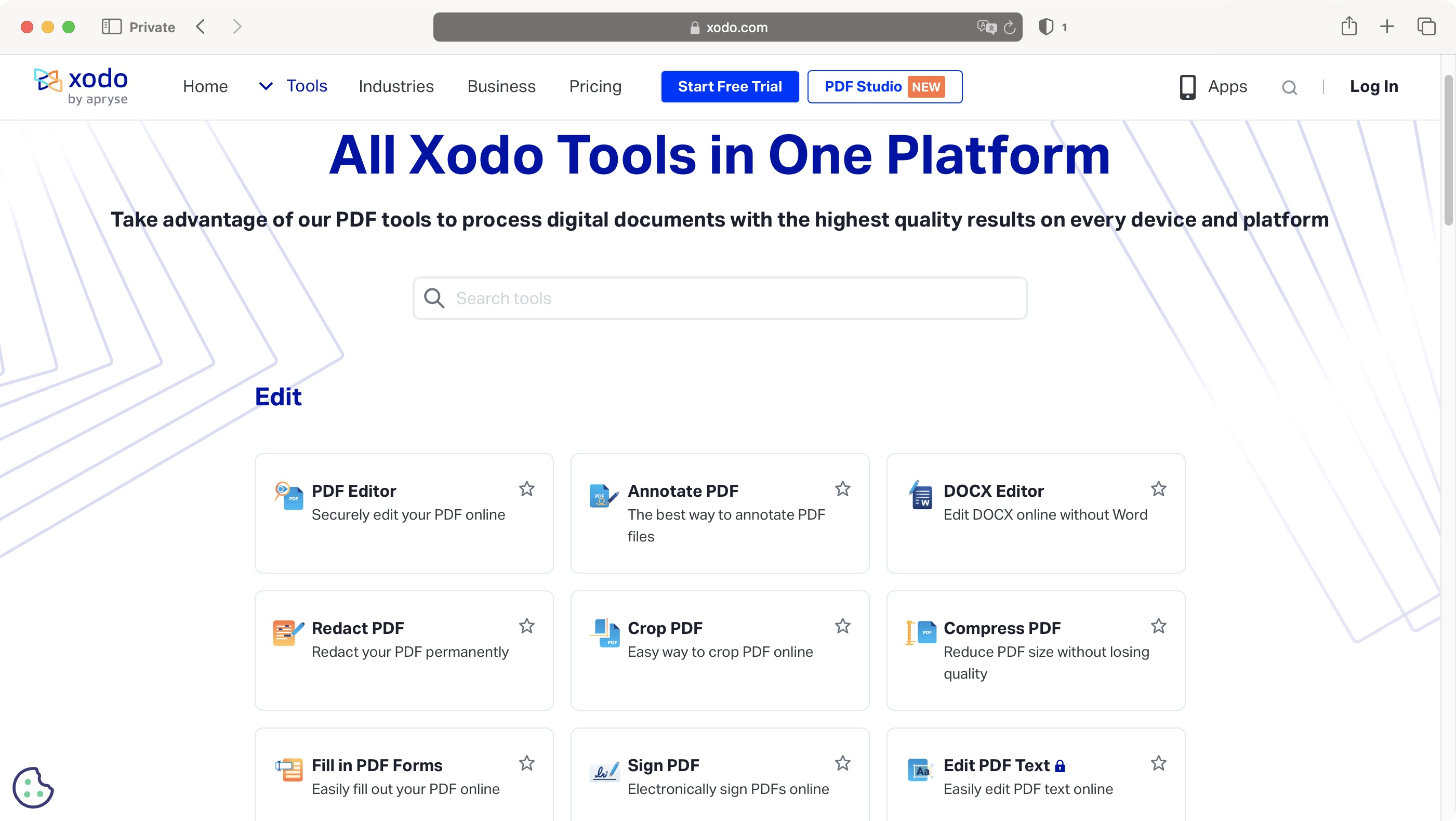This screenshot has width=1456, height=821.
Task: Click the Start Free Trial button
Action: point(730,86)
